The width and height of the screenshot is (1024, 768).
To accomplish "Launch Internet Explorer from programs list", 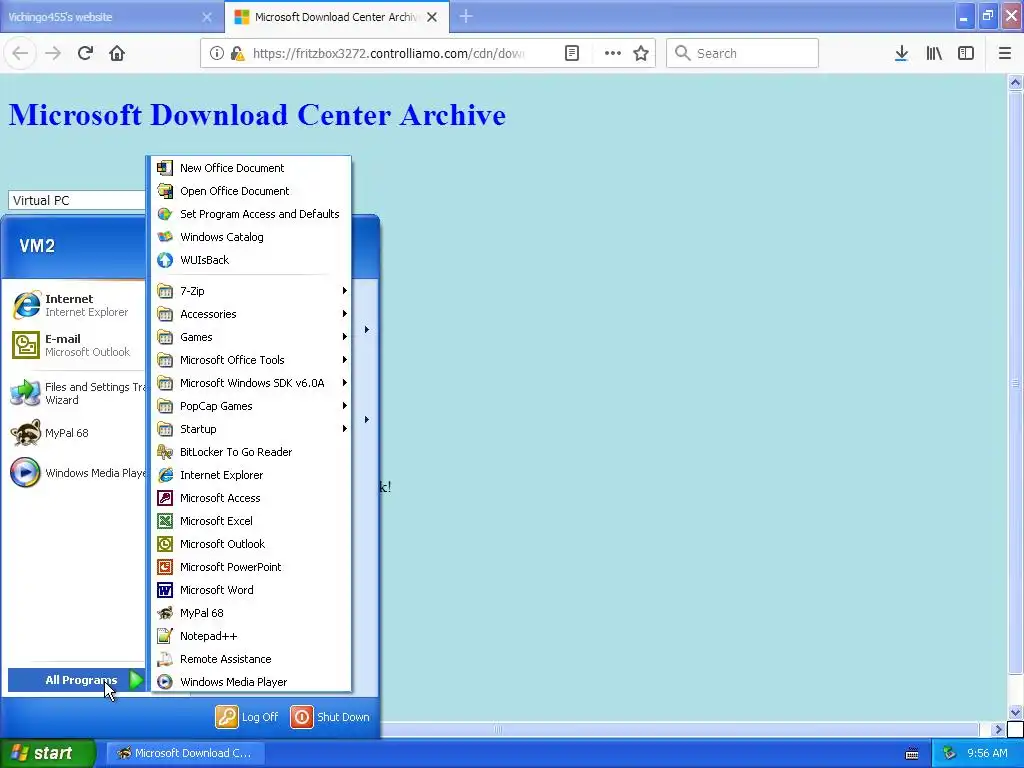I will (251, 475).
